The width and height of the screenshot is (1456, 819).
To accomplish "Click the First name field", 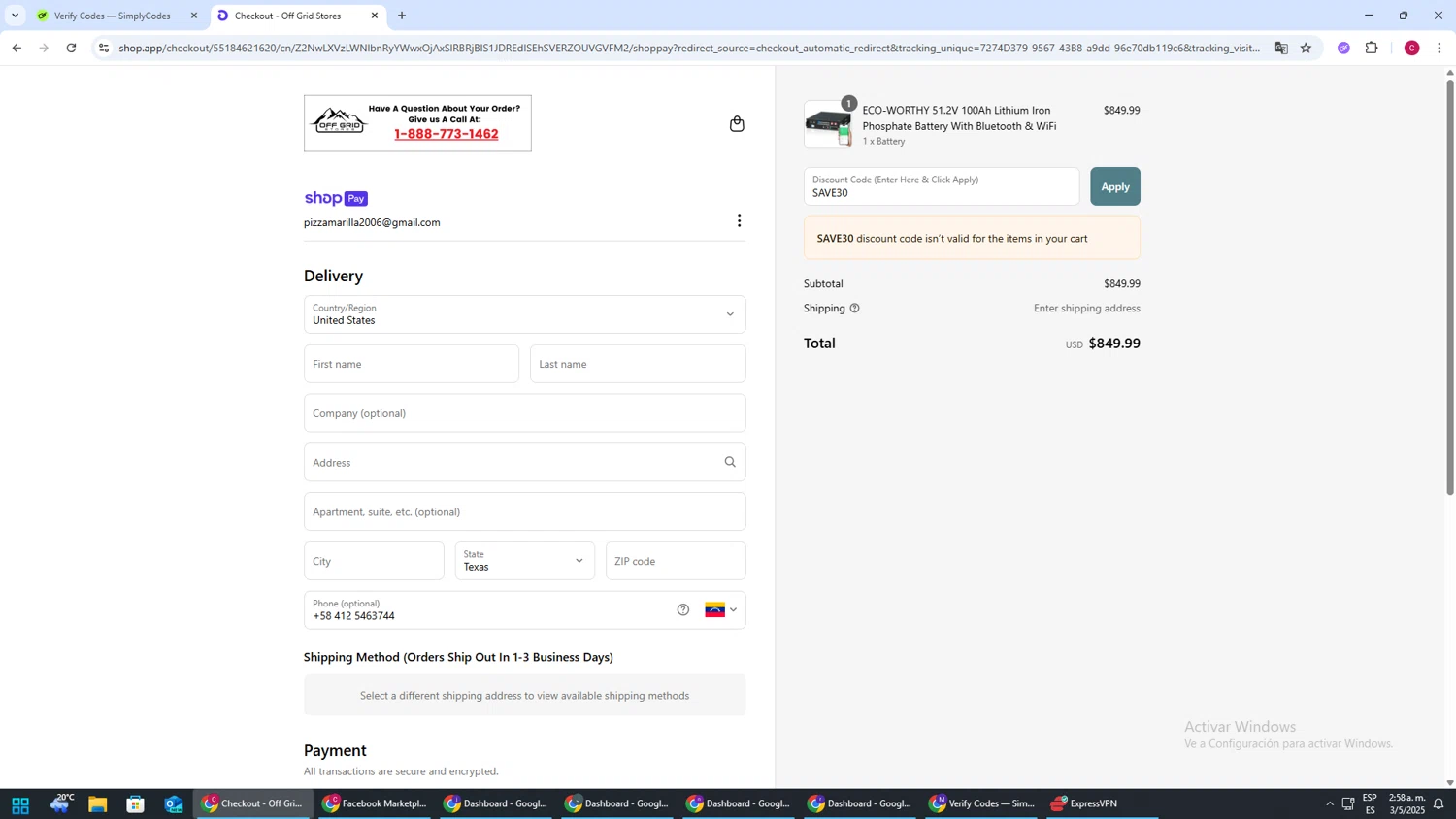I will (x=412, y=364).
